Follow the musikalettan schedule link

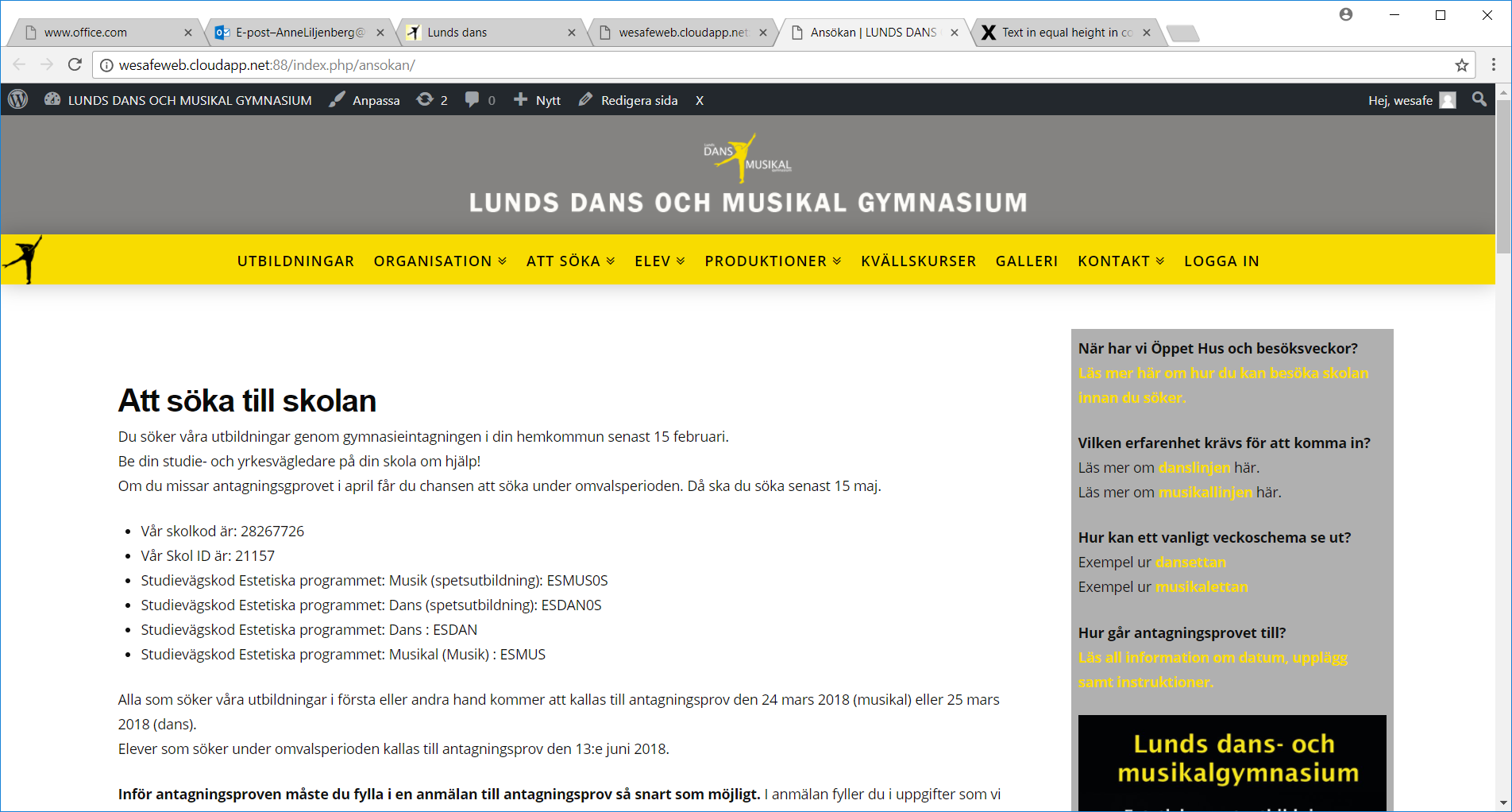(1201, 586)
